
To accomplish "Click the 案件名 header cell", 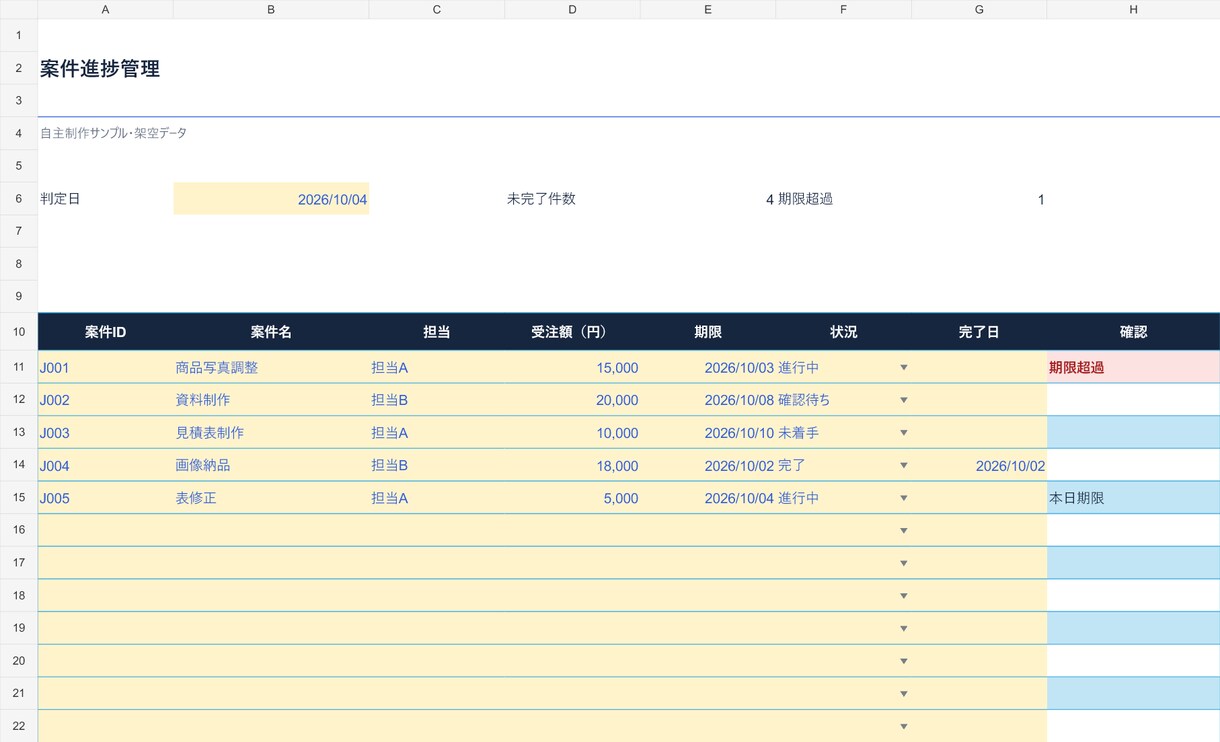I will (x=271, y=332).
